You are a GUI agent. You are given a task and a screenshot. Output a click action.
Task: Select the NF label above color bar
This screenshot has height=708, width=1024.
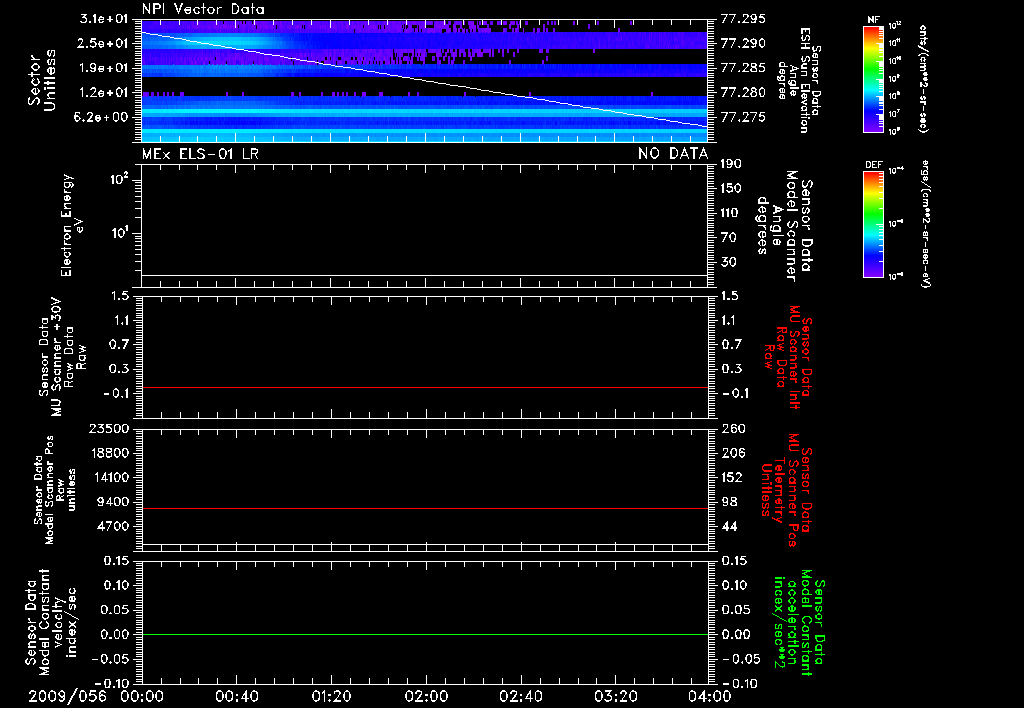pyautogui.click(x=873, y=20)
